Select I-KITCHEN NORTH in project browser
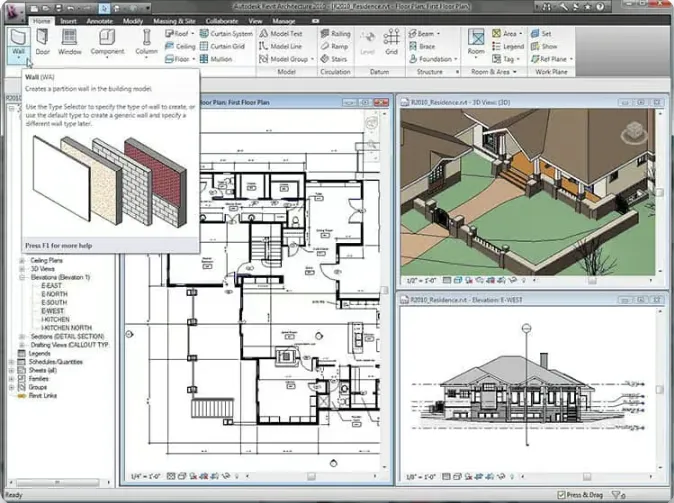Image resolution: width=674 pixels, height=503 pixels. click(67, 328)
